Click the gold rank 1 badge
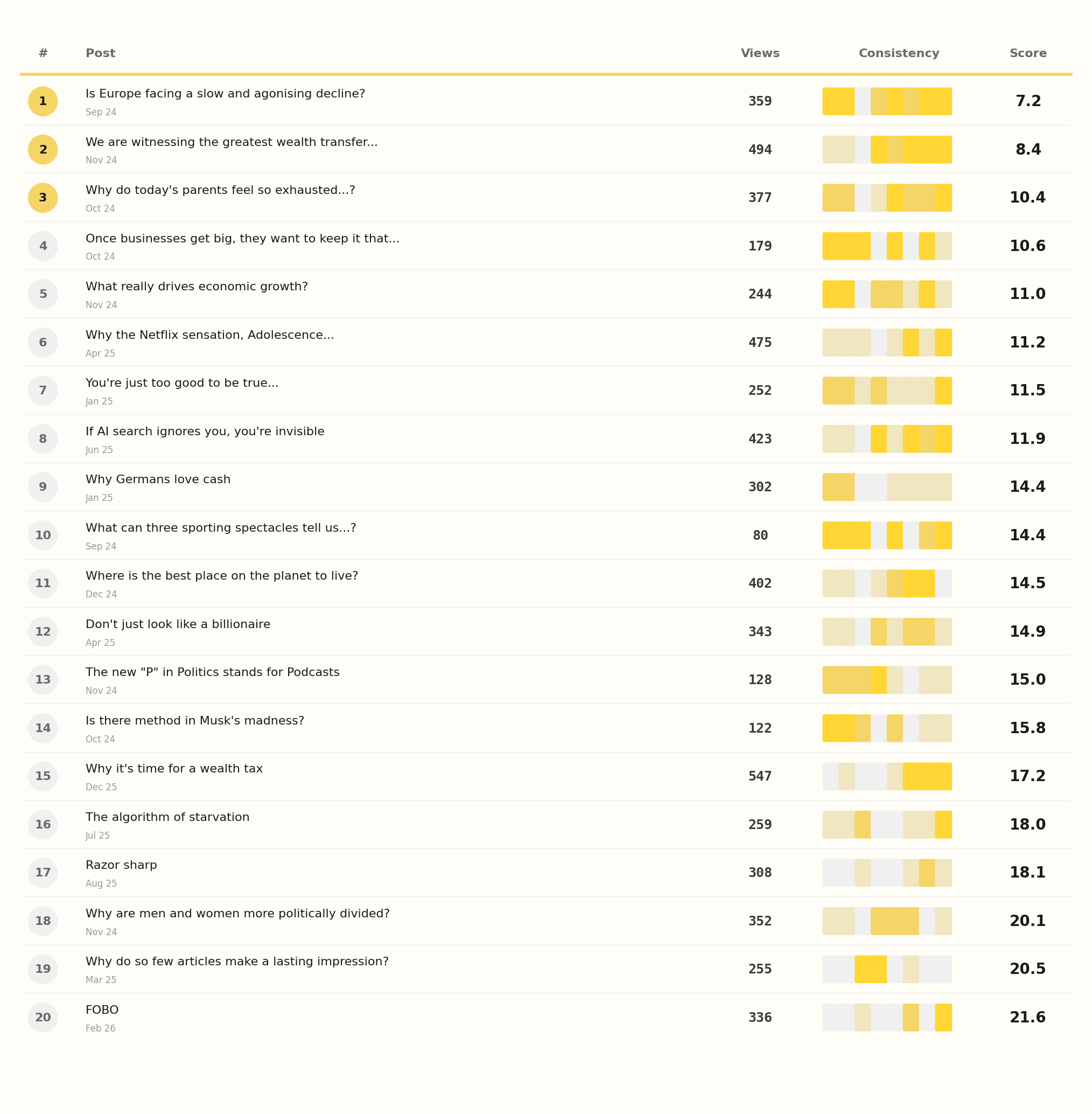1092x1114 pixels. tap(43, 101)
